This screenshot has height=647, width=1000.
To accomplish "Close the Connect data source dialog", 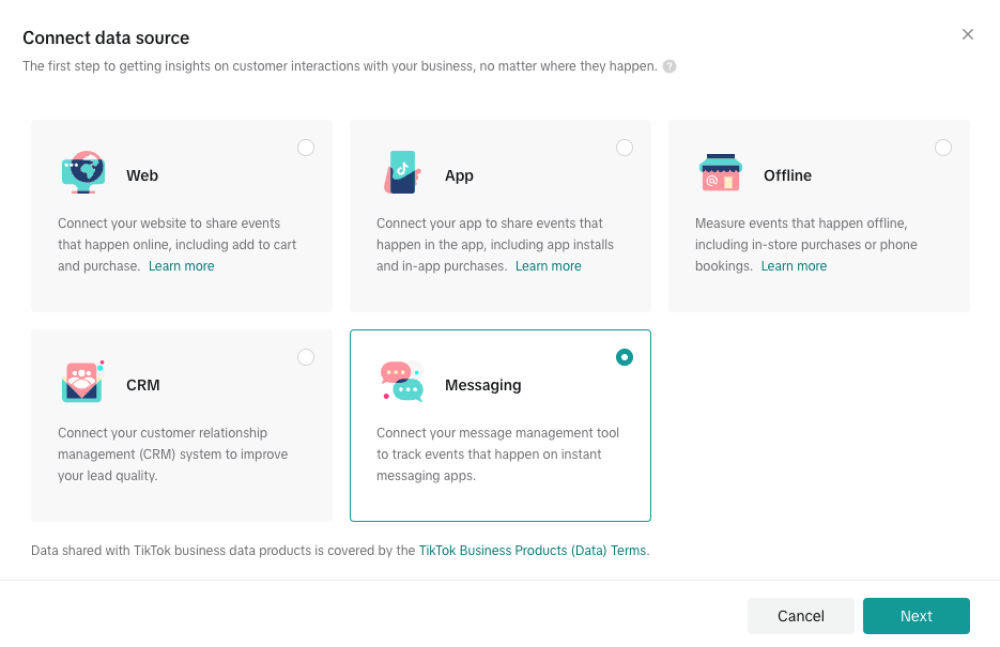I will [x=967, y=34].
